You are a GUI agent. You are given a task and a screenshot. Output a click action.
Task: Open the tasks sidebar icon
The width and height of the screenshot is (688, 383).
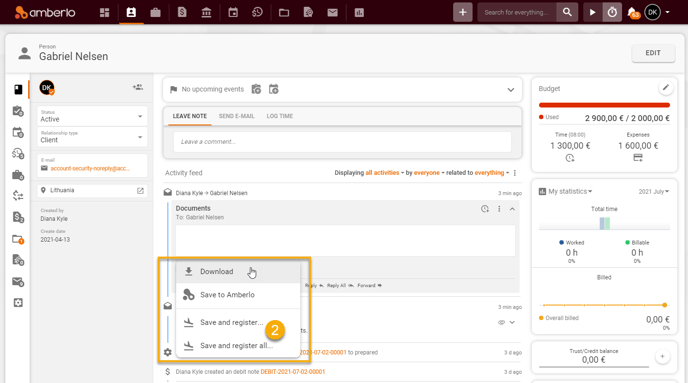18,111
